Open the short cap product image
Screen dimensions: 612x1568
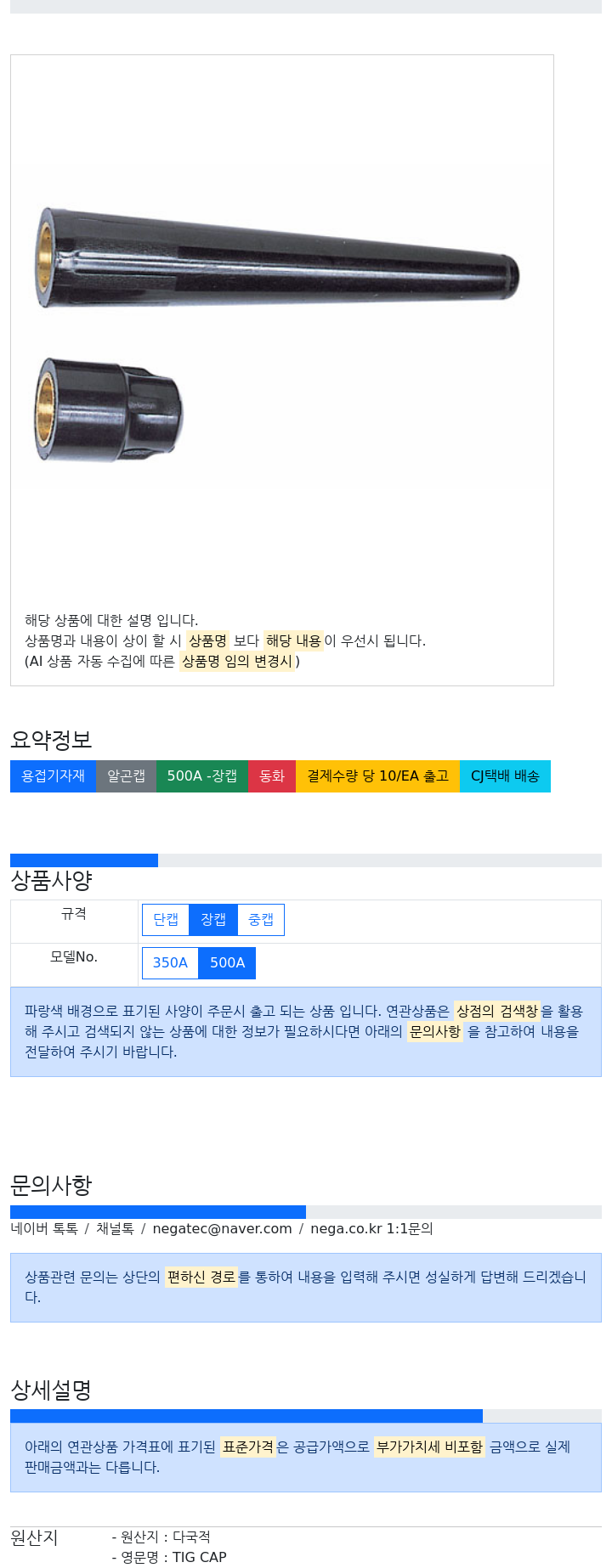(109, 409)
